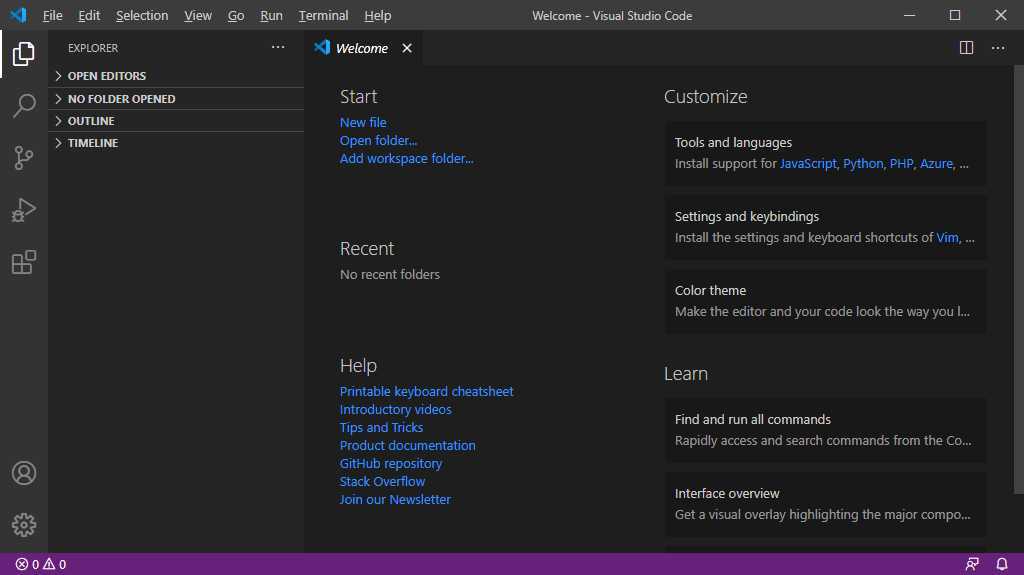Open the GitHub repository link
Viewport: 1024px width, 575px height.
[391, 463]
